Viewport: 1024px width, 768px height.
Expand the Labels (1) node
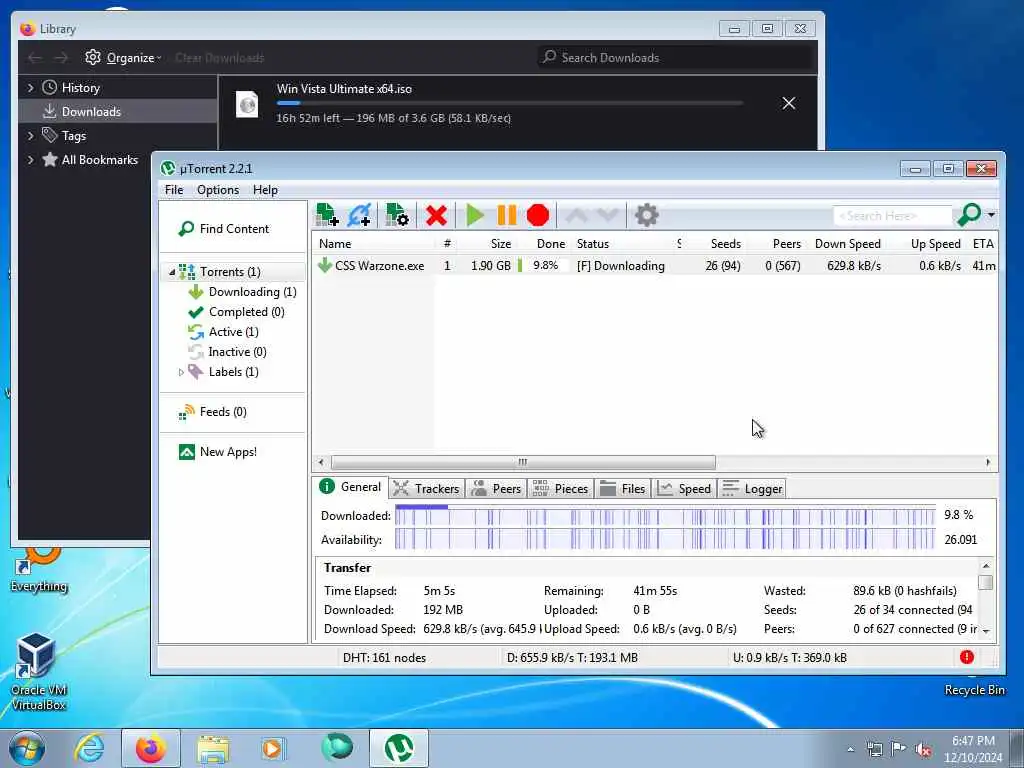[x=181, y=372]
